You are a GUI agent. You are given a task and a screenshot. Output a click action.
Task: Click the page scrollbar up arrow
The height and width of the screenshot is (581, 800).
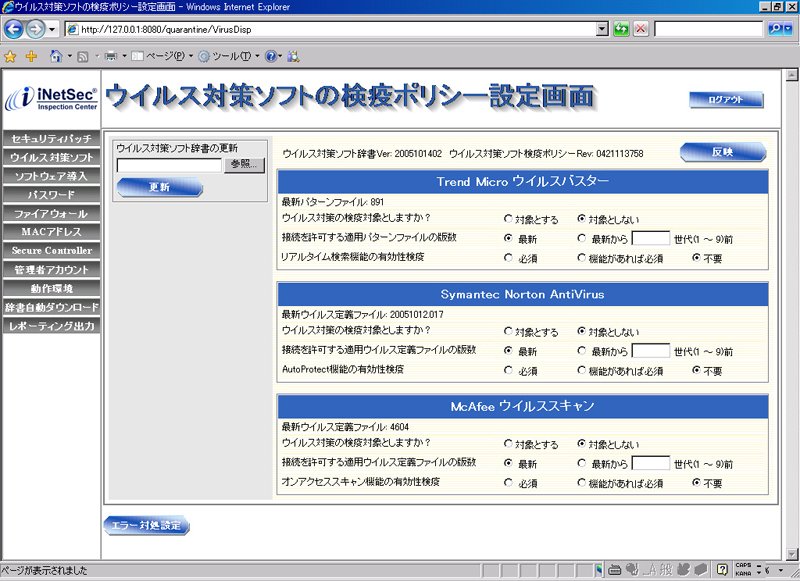click(791, 76)
